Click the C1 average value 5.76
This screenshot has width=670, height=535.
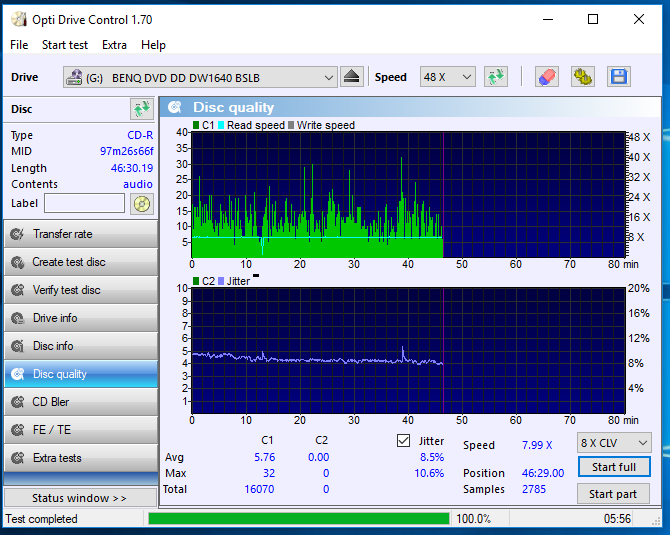coord(264,457)
